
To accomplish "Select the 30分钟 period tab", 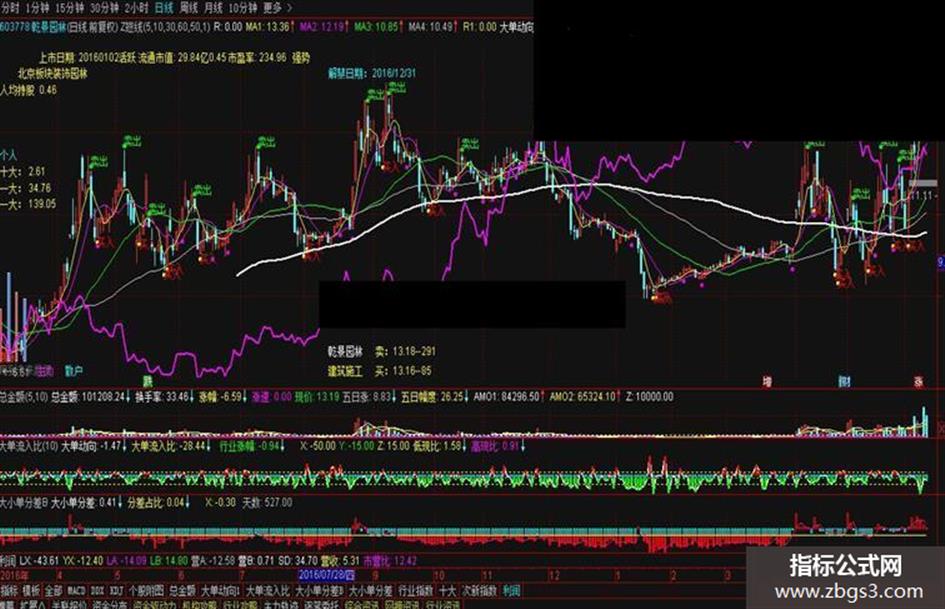I will (x=104, y=8).
